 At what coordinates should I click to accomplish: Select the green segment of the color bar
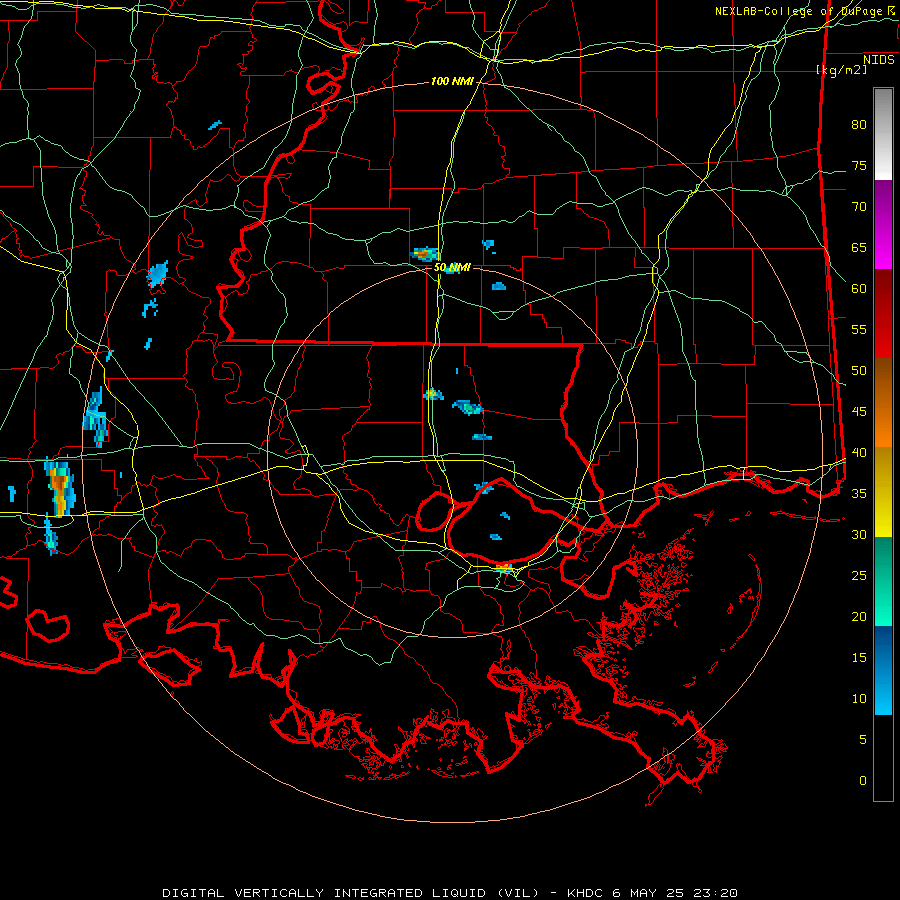tap(883, 581)
